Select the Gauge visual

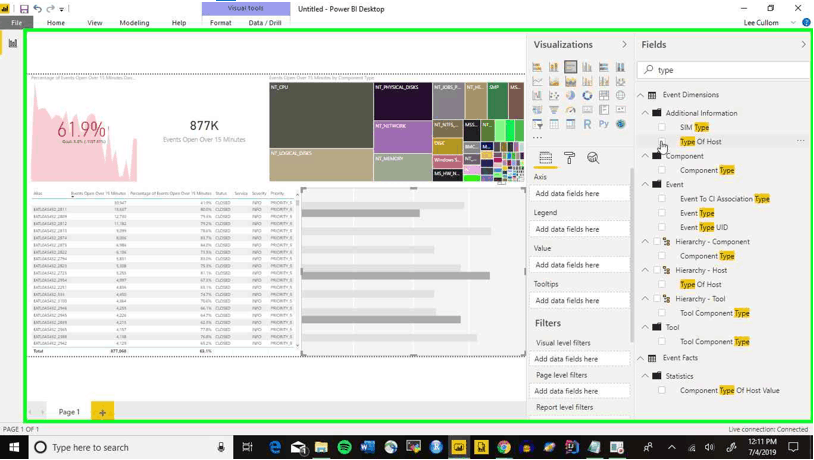click(571, 110)
